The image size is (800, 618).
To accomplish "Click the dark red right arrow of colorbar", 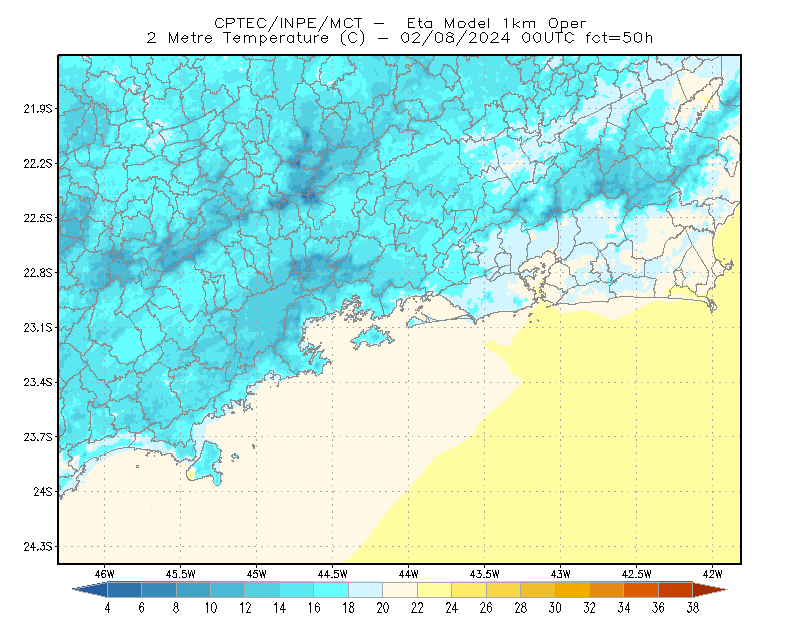I will click(x=710, y=590).
